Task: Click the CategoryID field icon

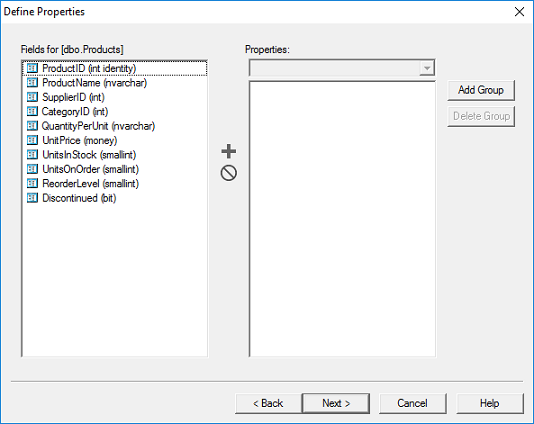Action: [x=32, y=111]
